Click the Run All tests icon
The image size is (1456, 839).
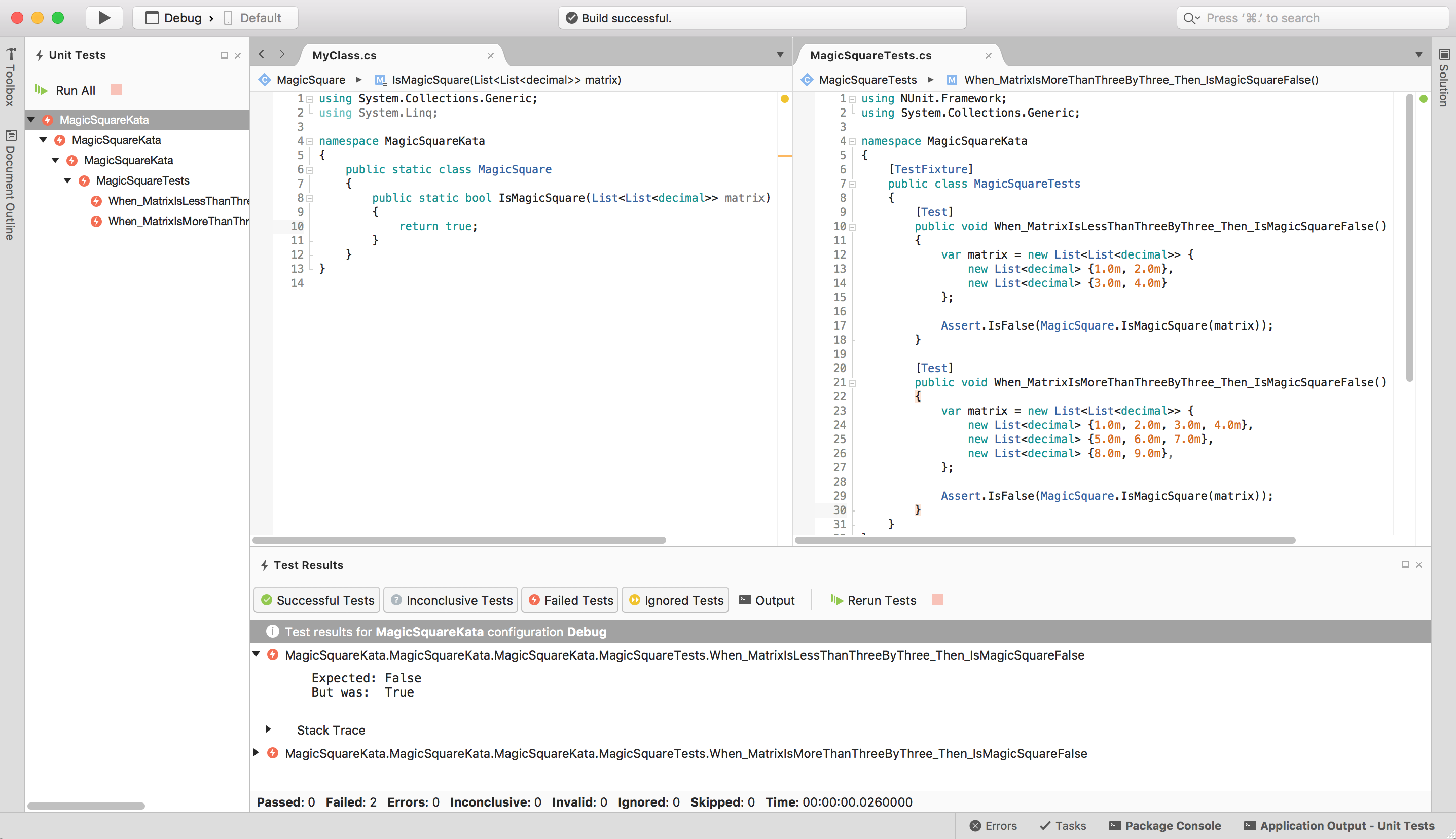[42, 90]
